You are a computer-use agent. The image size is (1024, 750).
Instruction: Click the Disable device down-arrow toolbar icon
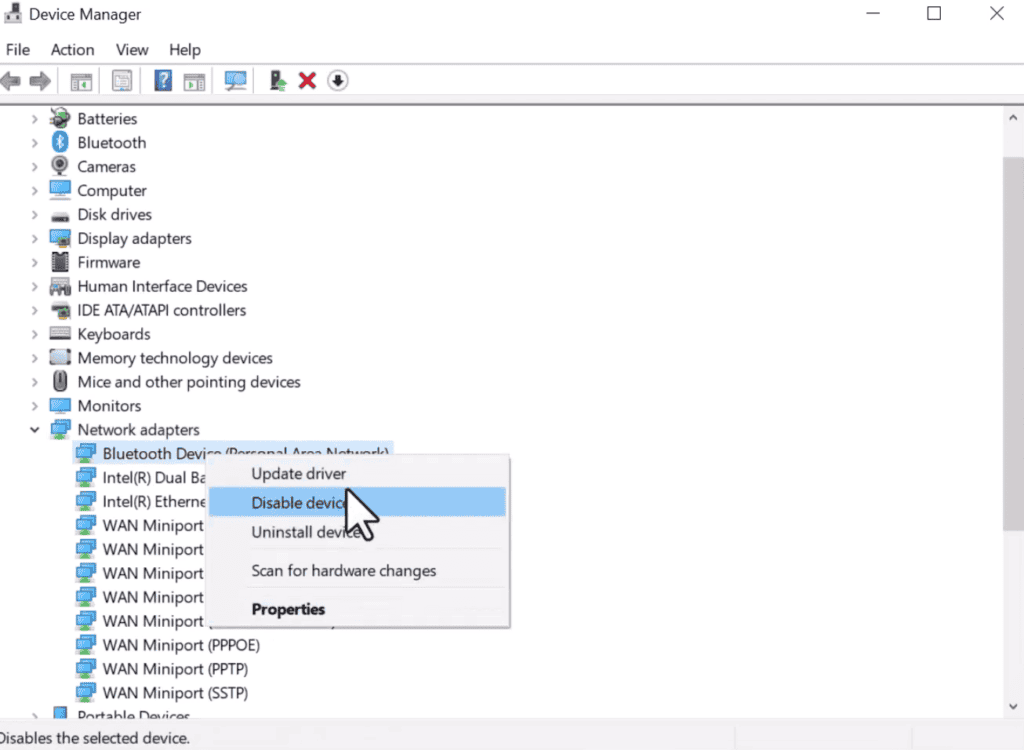[337, 80]
